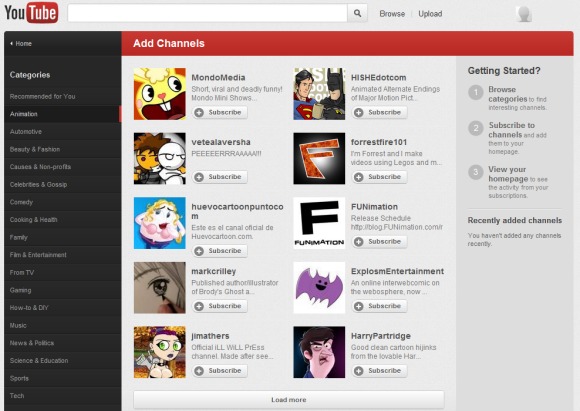Viewport: 580px width, 411px height.
Task: Click the search magnifier button
Action: point(357,13)
